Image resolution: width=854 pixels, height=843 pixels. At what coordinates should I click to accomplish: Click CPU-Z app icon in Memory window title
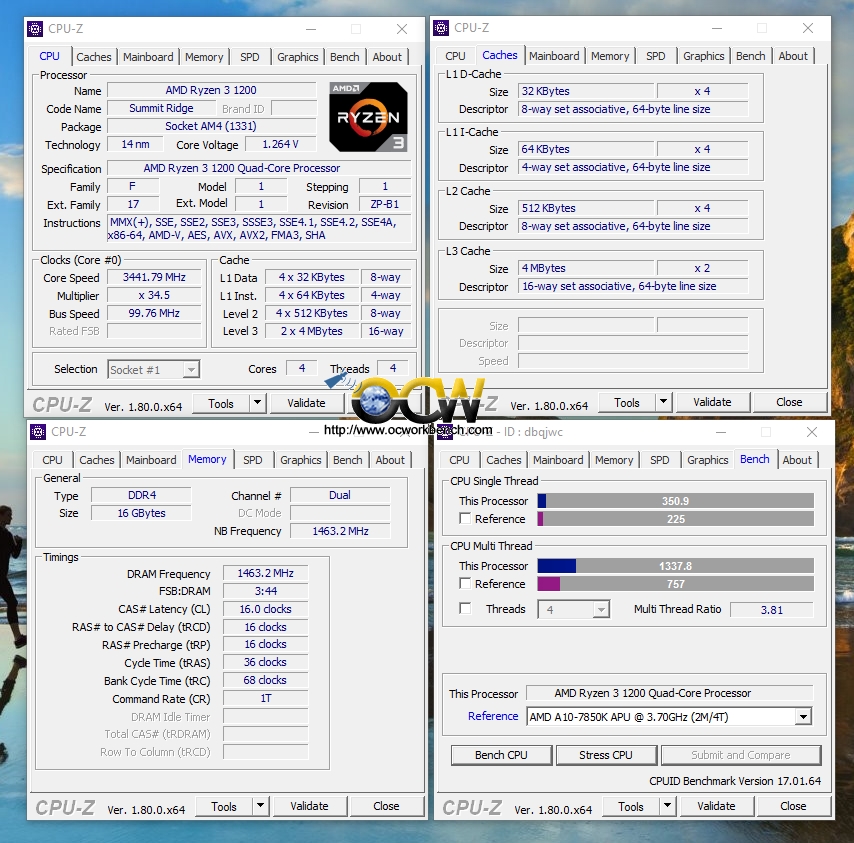[x=38, y=432]
